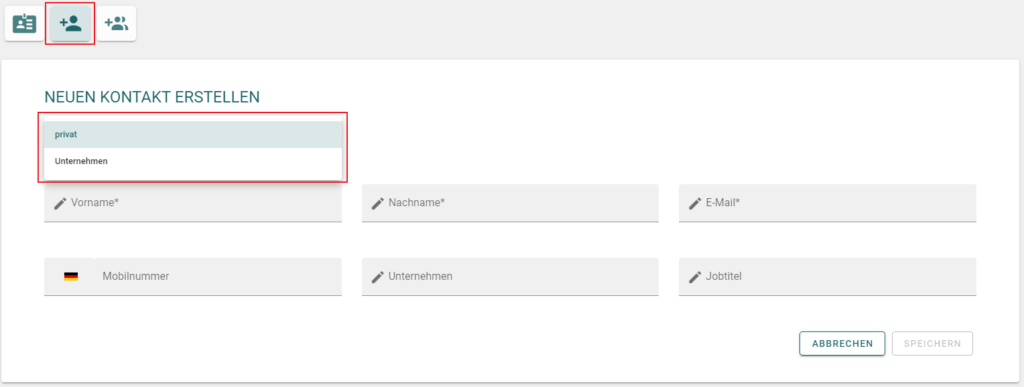Open the add multiple contacts icon

tap(116, 23)
